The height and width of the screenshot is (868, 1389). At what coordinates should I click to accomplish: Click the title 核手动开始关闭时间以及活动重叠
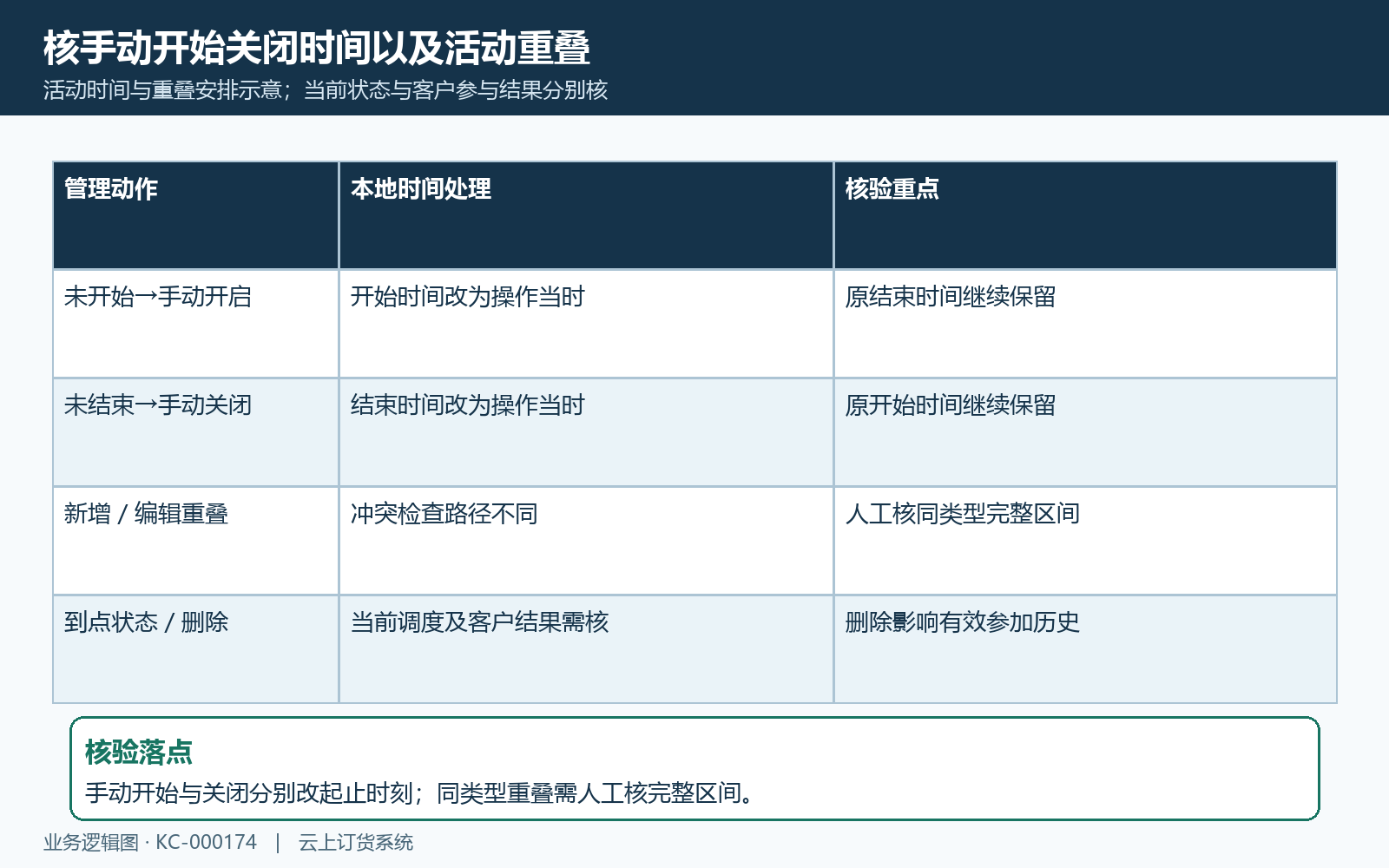point(317,48)
